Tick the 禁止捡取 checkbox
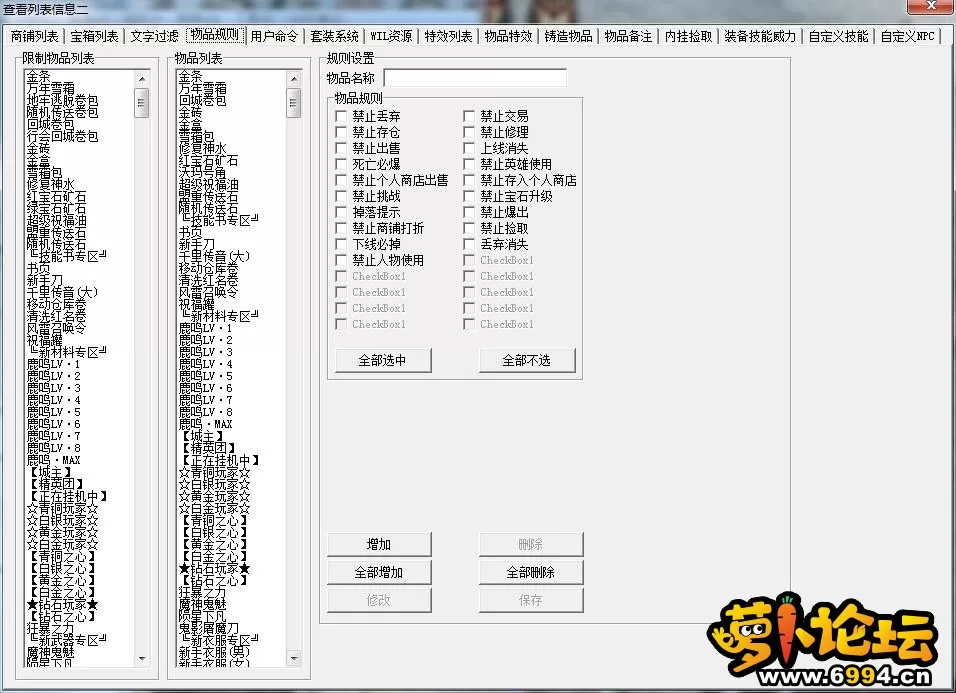 tap(469, 228)
